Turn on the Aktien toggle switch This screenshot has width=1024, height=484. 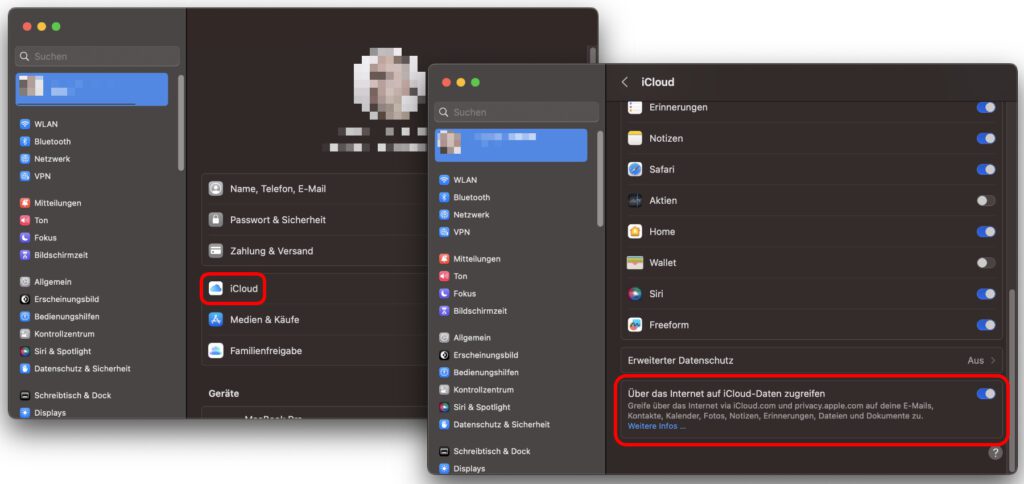986,200
